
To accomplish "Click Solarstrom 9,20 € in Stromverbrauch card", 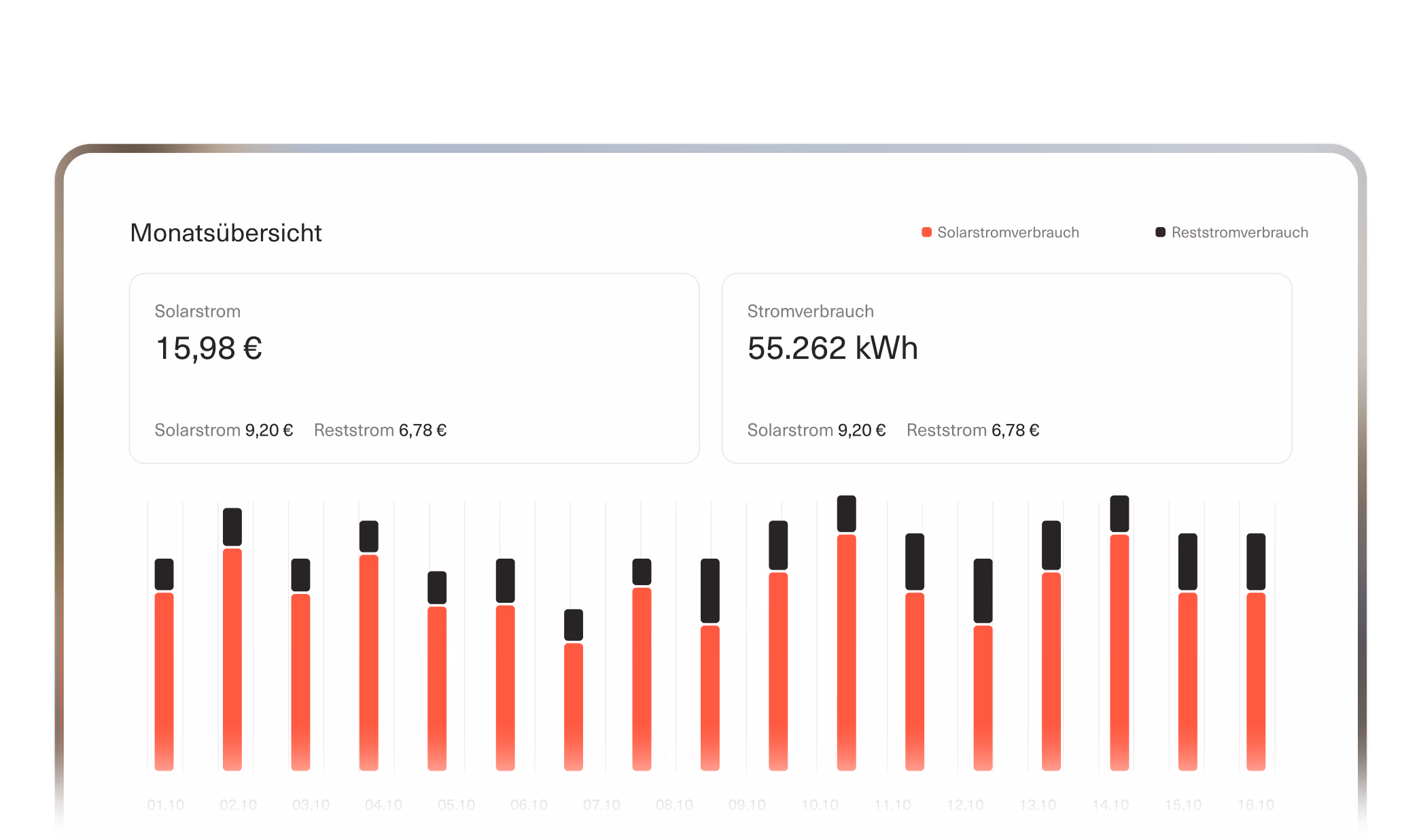I will (x=816, y=430).
